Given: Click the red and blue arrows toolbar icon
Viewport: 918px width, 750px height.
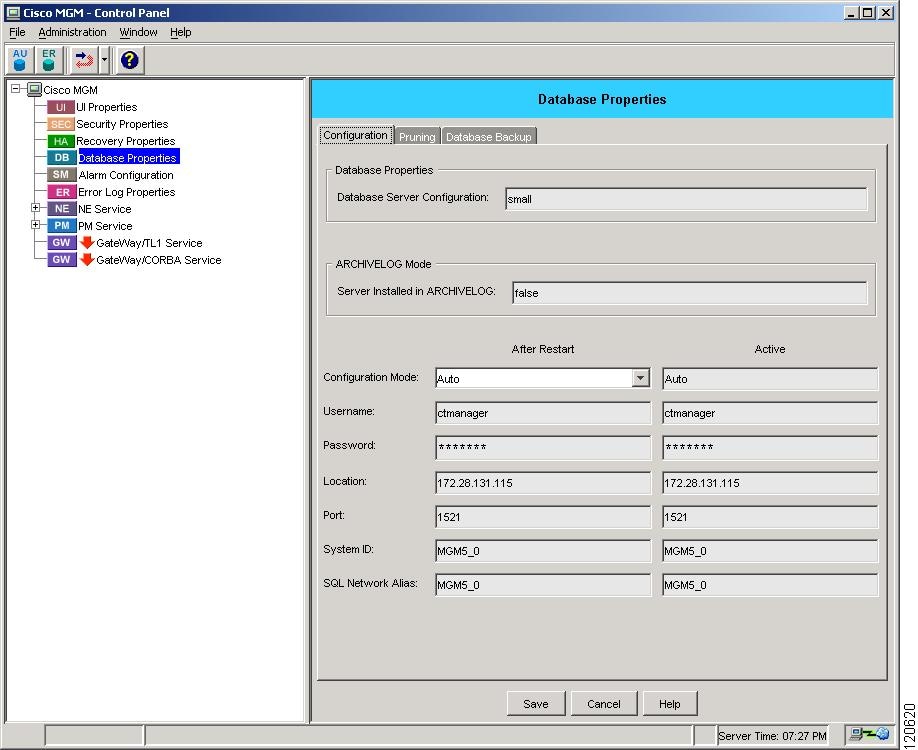Looking at the screenshot, I should pos(84,60).
